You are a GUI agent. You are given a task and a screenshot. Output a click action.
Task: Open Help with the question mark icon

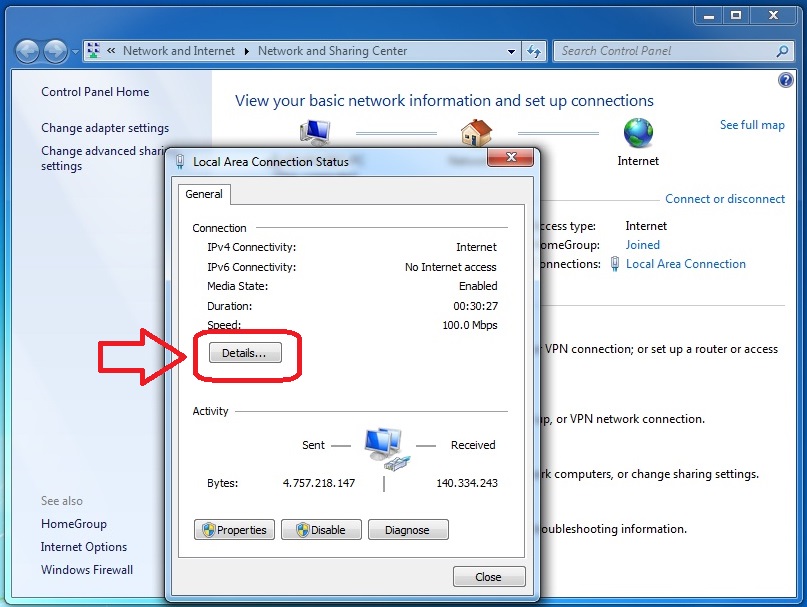[x=786, y=80]
